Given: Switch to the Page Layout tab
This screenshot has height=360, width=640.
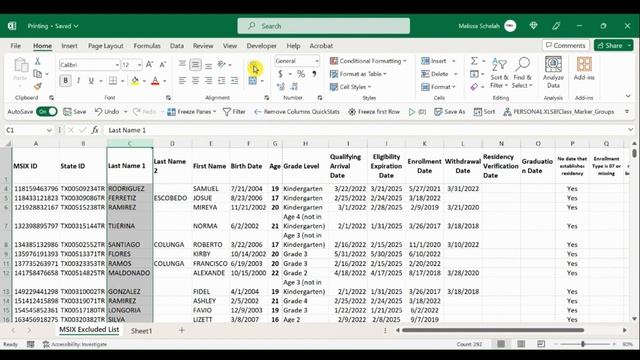Looking at the screenshot, I should 106,46.
